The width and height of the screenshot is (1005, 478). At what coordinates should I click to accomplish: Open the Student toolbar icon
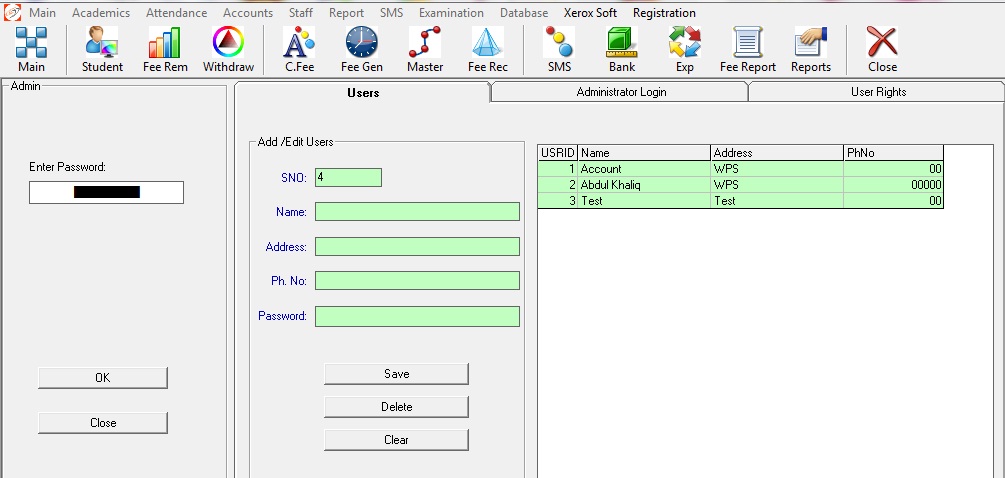(x=103, y=50)
